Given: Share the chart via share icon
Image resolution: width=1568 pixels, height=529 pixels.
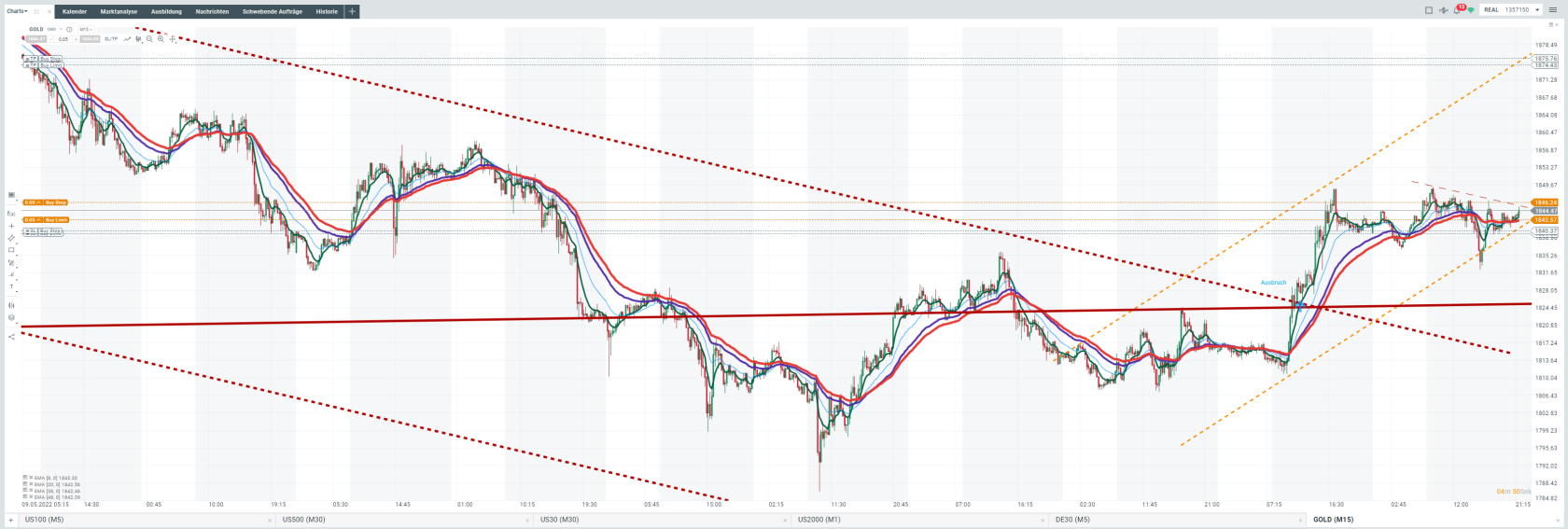Looking at the screenshot, I should pos(11,337).
